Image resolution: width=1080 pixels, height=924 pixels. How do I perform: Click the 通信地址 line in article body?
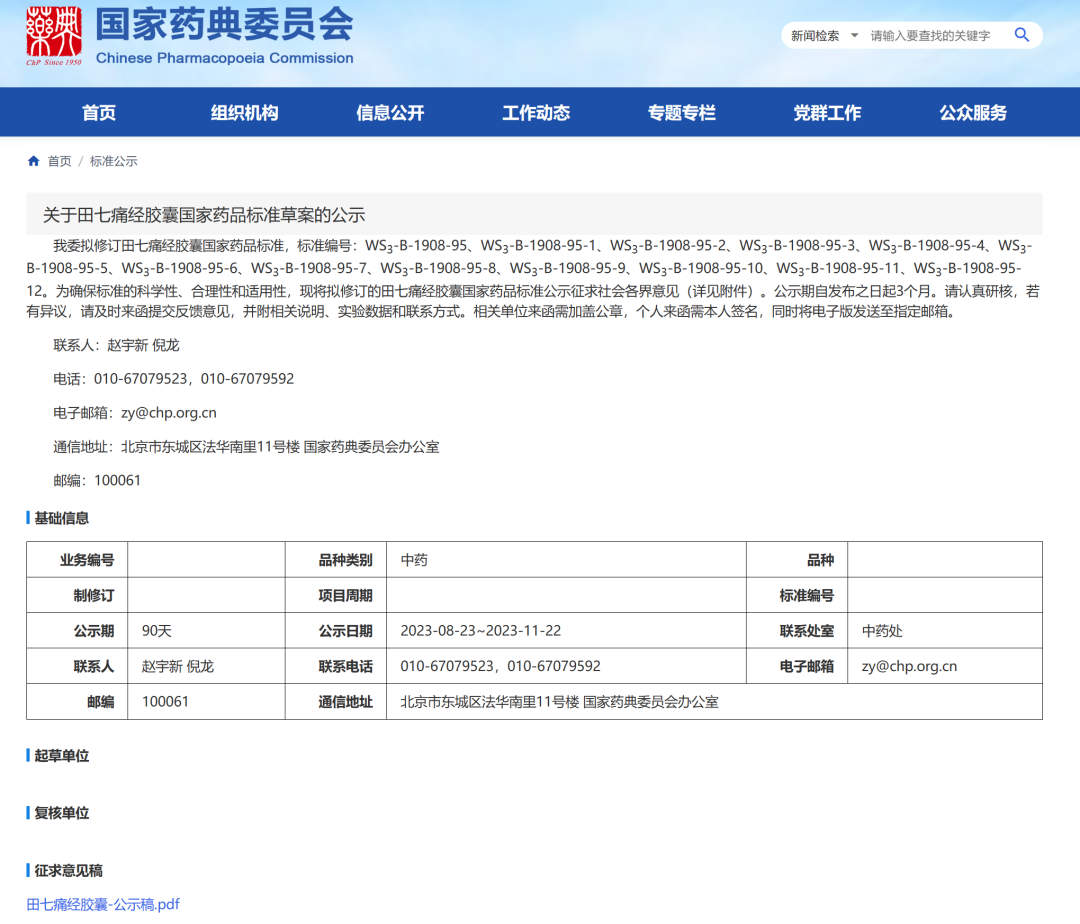tap(246, 447)
